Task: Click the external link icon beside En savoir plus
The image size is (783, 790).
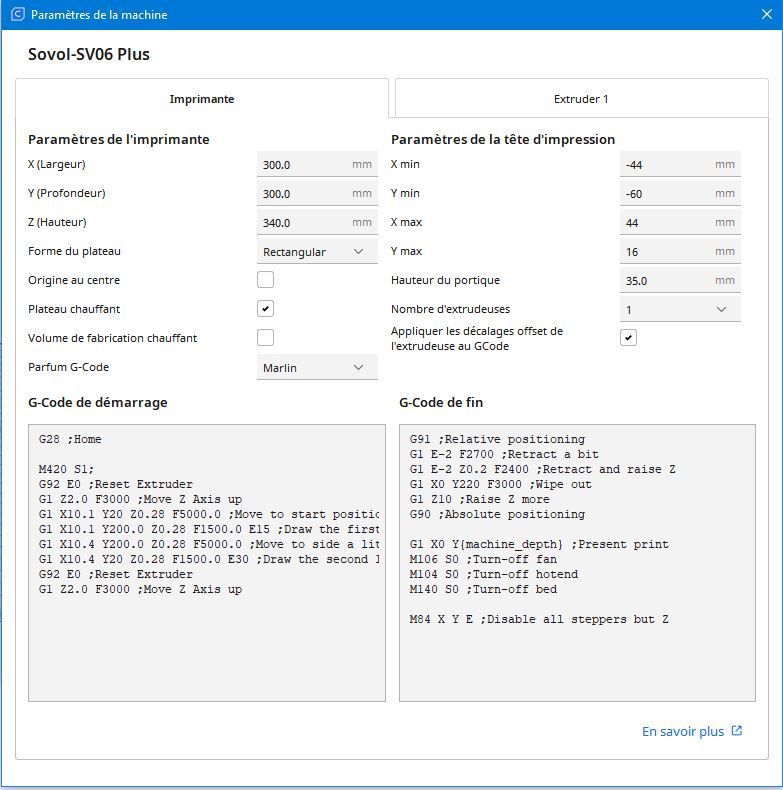Action: point(737,731)
